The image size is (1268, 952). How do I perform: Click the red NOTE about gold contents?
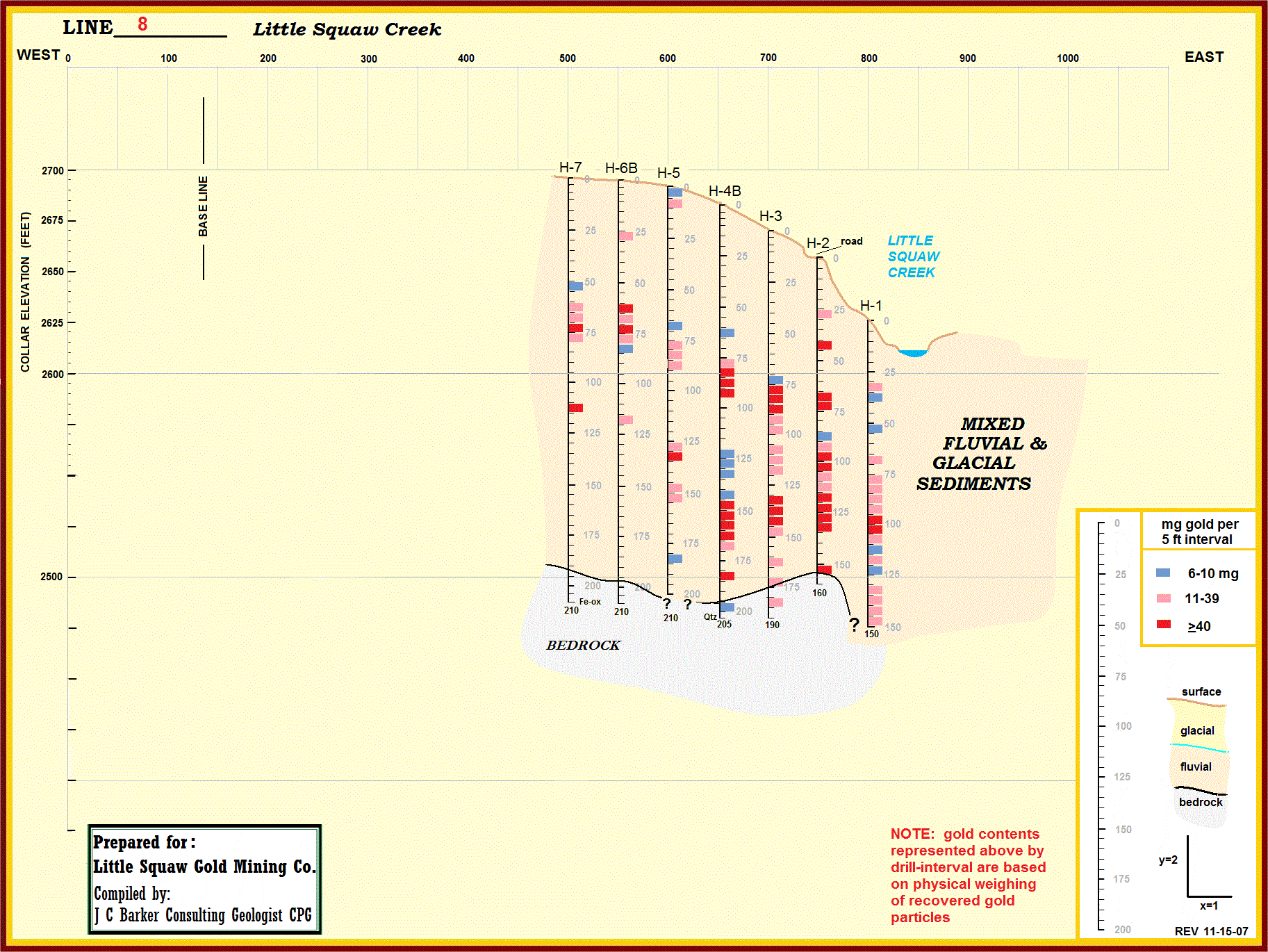968,876
